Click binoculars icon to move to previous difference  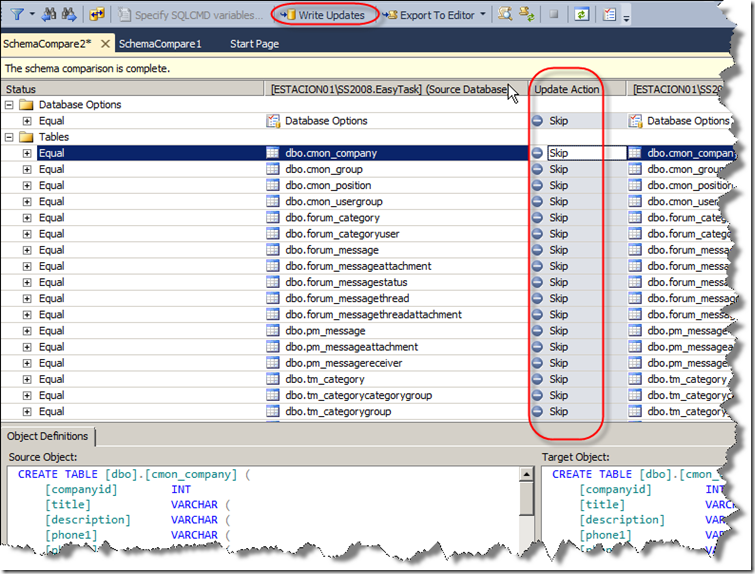49,15
